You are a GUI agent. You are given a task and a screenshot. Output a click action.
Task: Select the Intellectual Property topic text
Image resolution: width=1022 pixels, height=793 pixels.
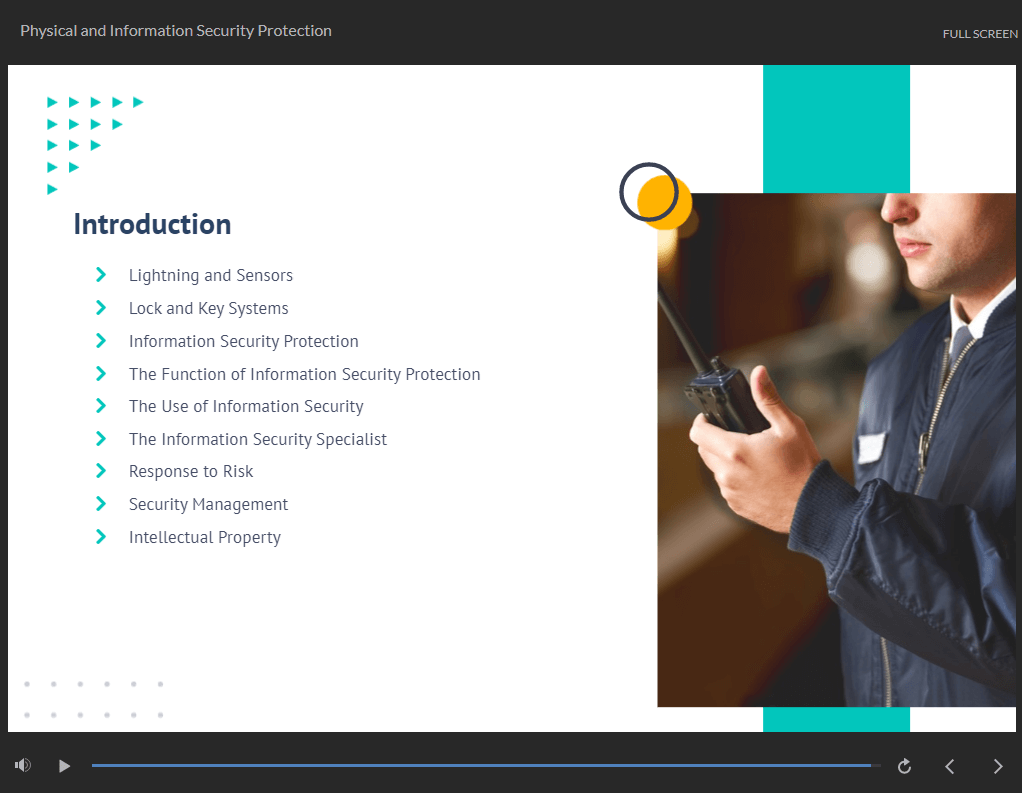point(204,536)
